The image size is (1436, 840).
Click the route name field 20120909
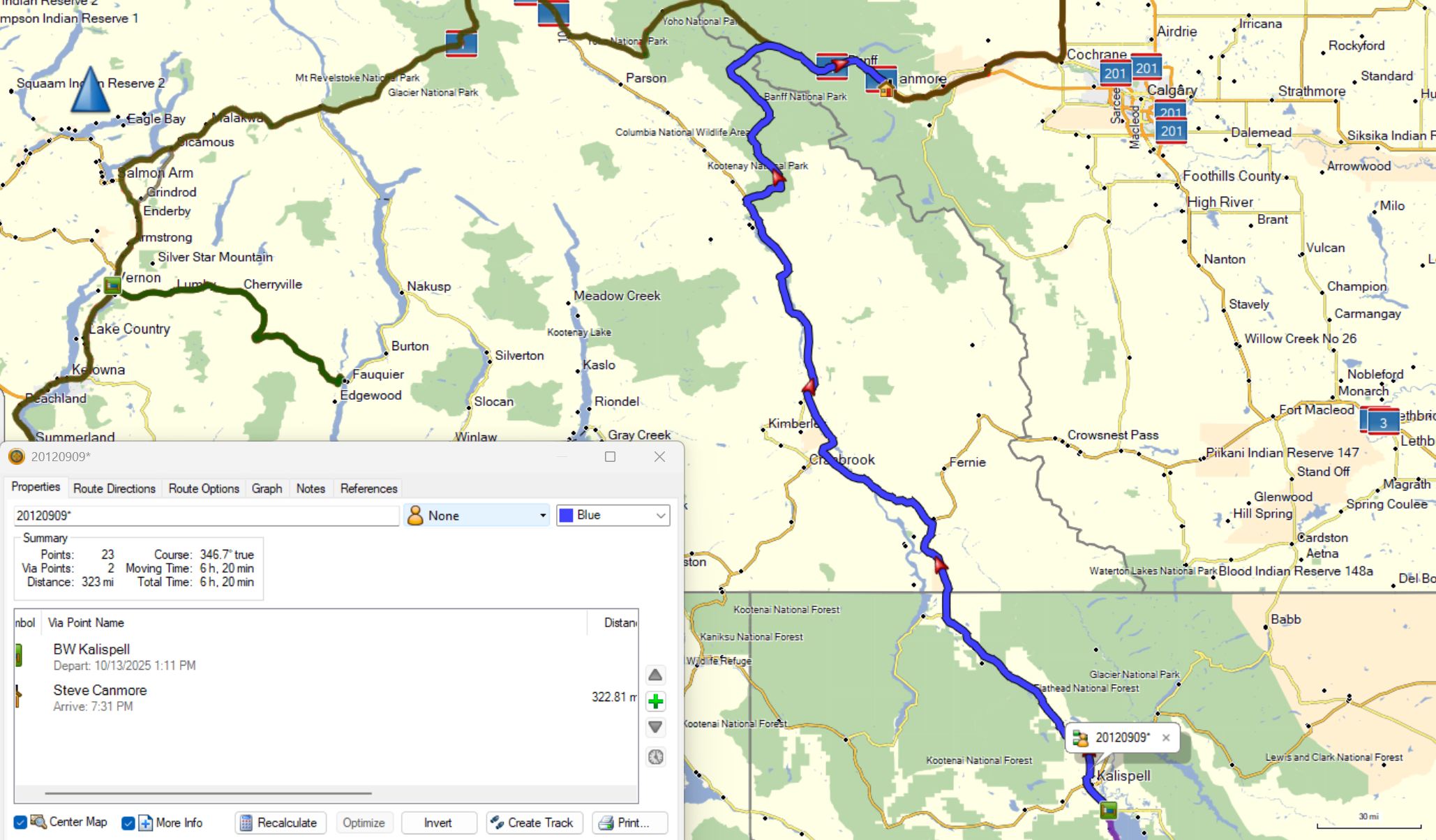coord(206,516)
